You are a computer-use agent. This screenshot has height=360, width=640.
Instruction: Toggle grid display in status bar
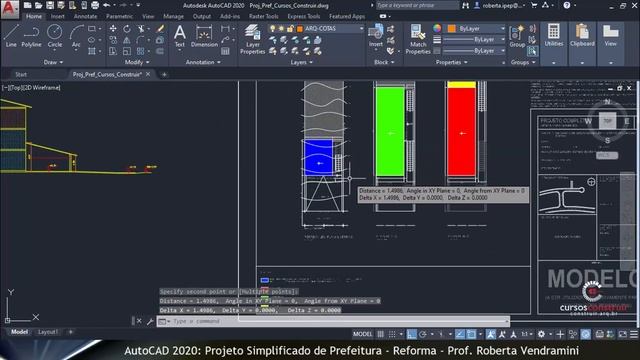click(380, 334)
